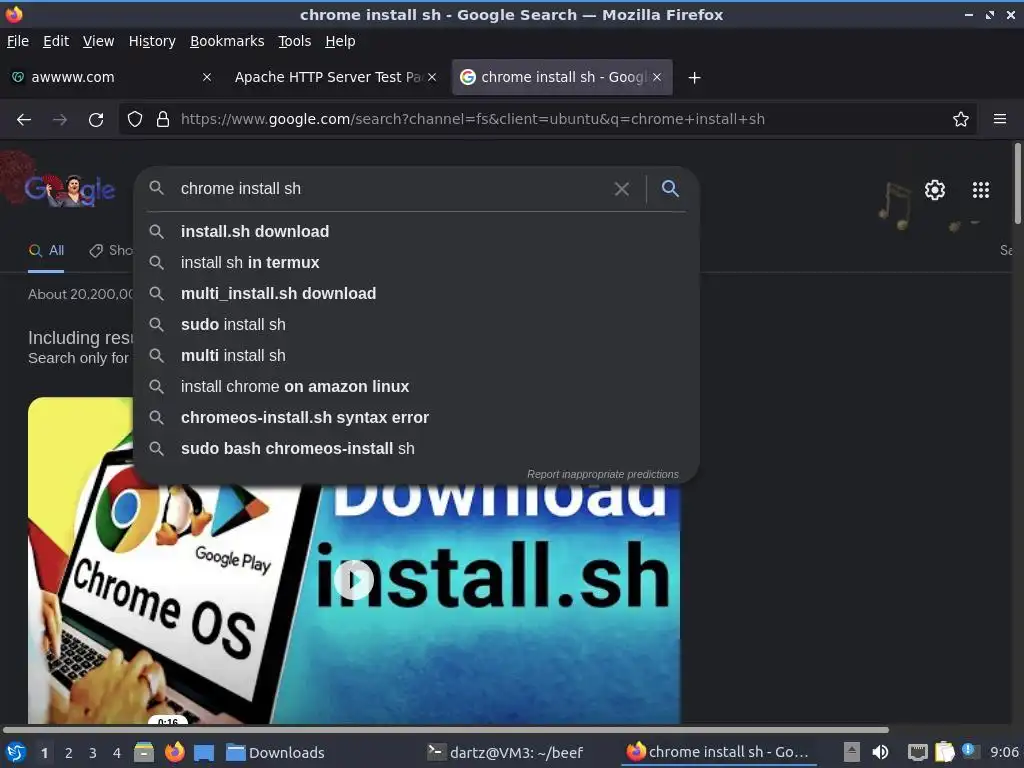Switch to workspace 1

[44, 753]
